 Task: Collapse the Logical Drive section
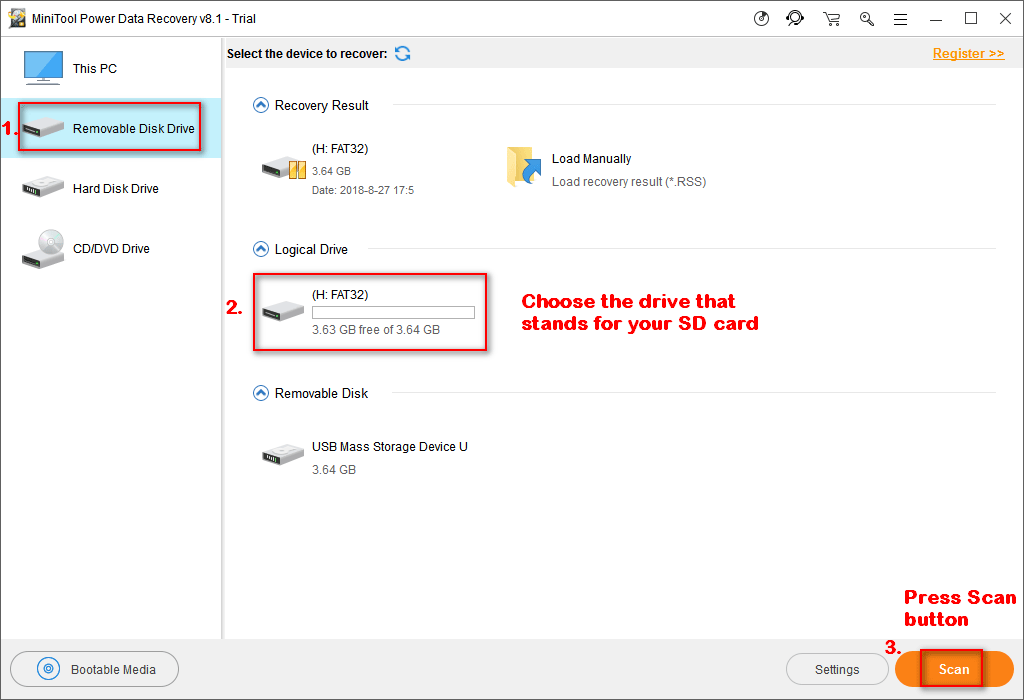click(x=261, y=249)
